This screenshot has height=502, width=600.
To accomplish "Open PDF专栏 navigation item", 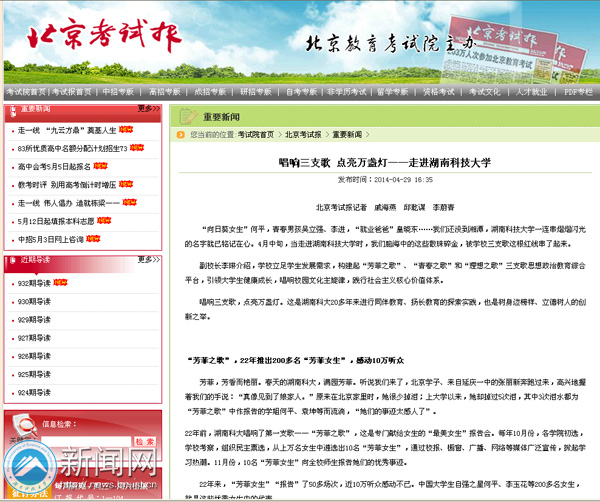I will pos(578,92).
